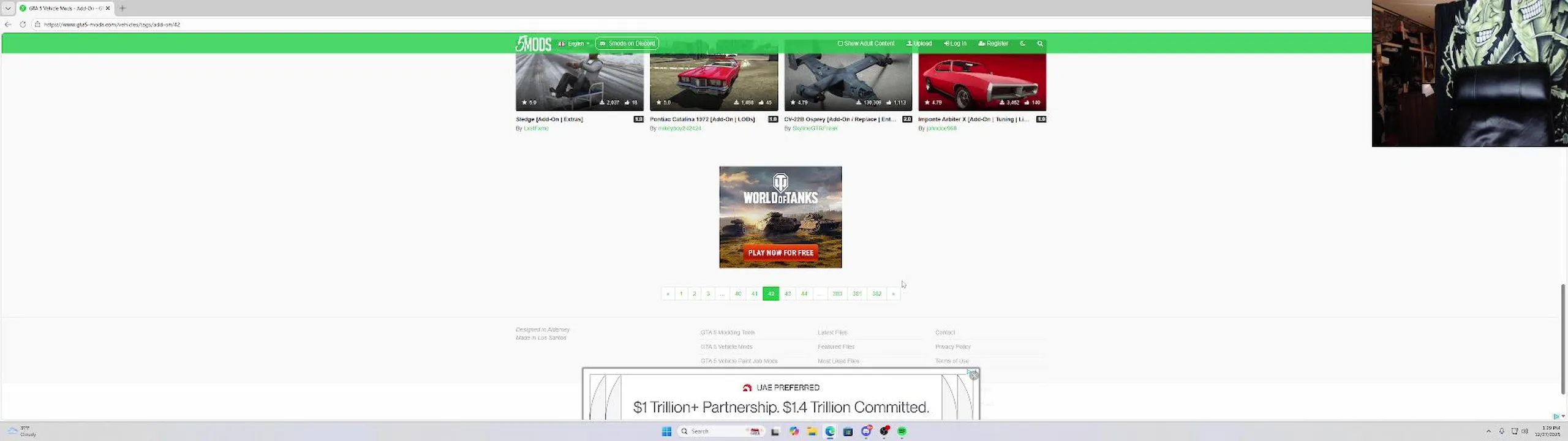This screenshot has height=441, width=1568.
Task: Open the English language dropdown
Action: (x=574, y=43)
